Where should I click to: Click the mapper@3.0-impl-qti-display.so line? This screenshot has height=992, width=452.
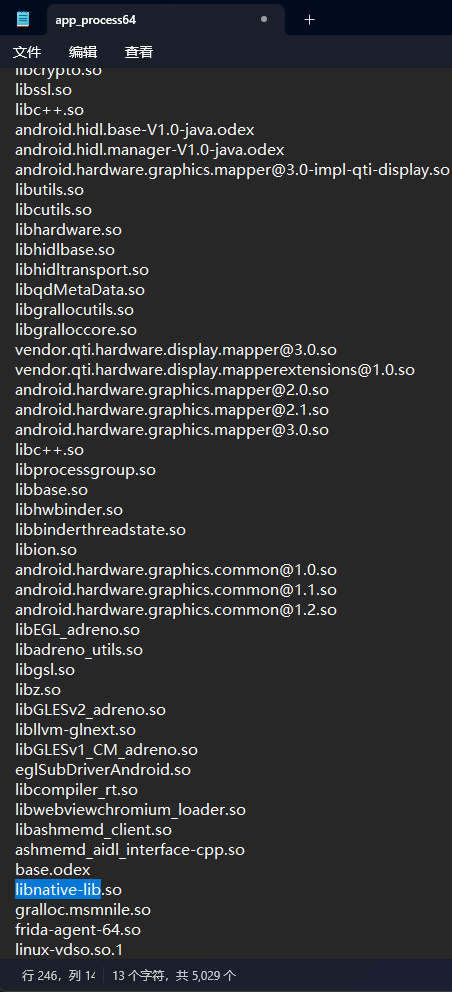(232, 170)
